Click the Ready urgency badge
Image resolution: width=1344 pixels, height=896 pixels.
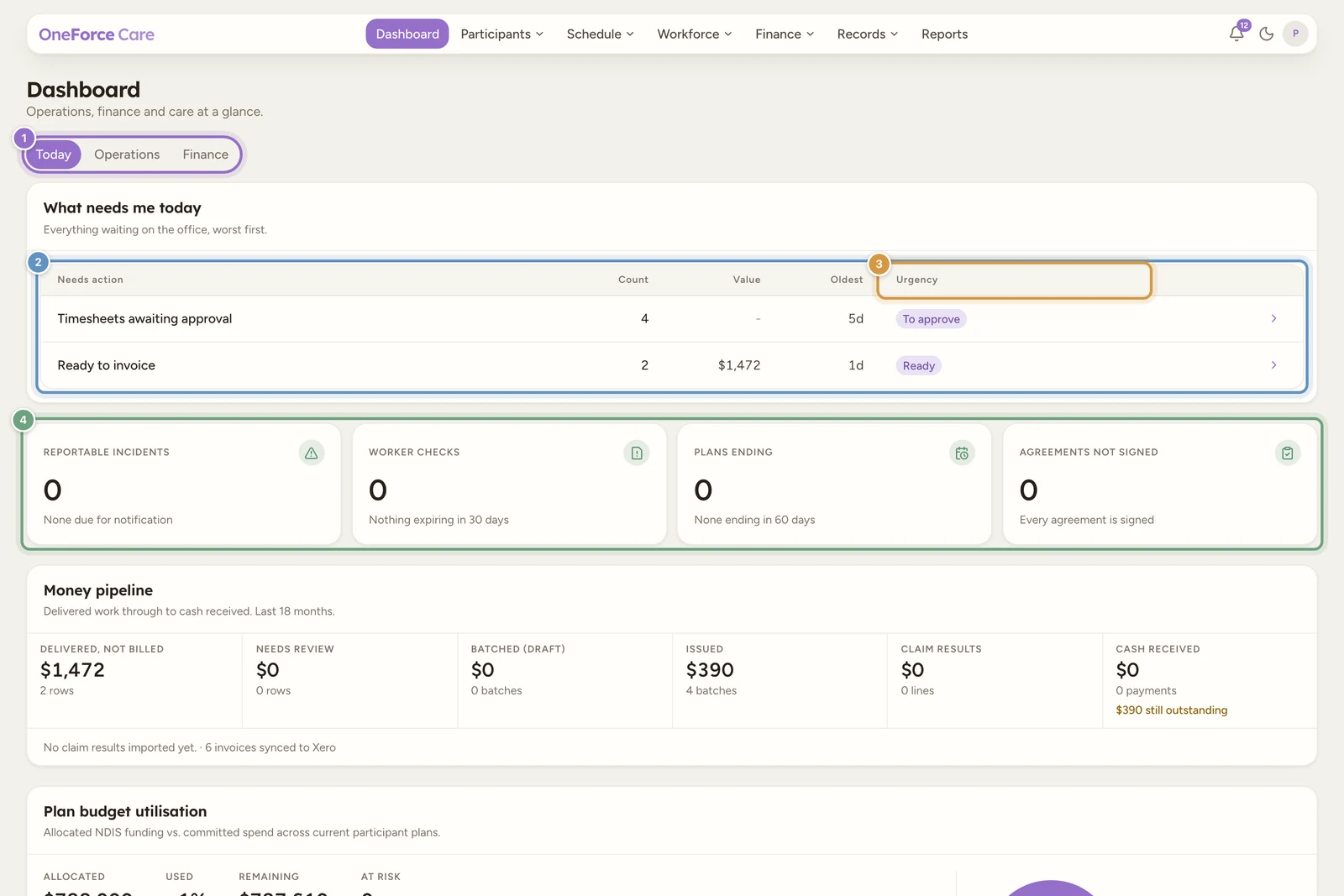pyautogui.click(x=918, y=365)
